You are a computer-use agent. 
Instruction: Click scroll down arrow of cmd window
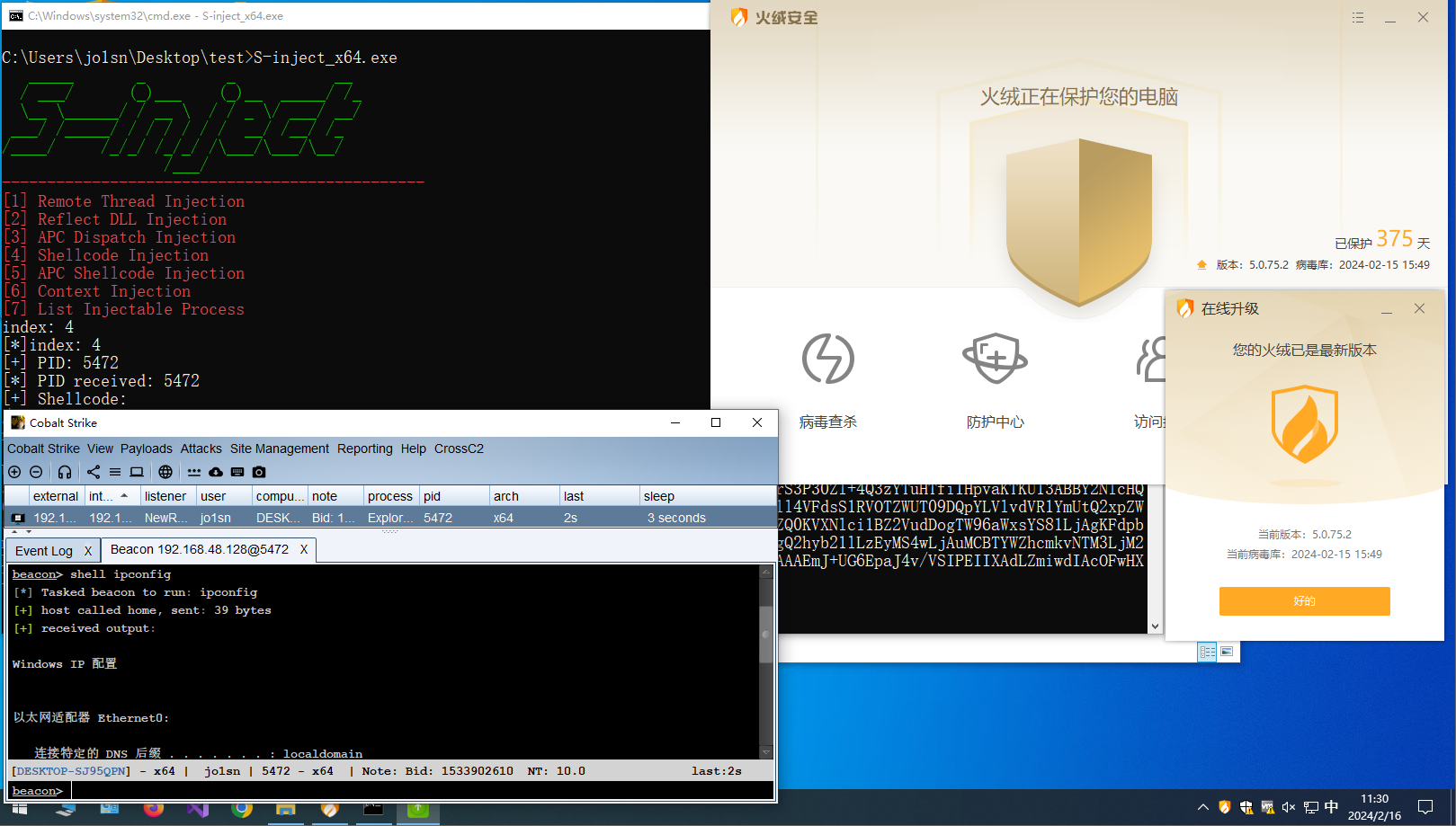(x=1155, y=626)
